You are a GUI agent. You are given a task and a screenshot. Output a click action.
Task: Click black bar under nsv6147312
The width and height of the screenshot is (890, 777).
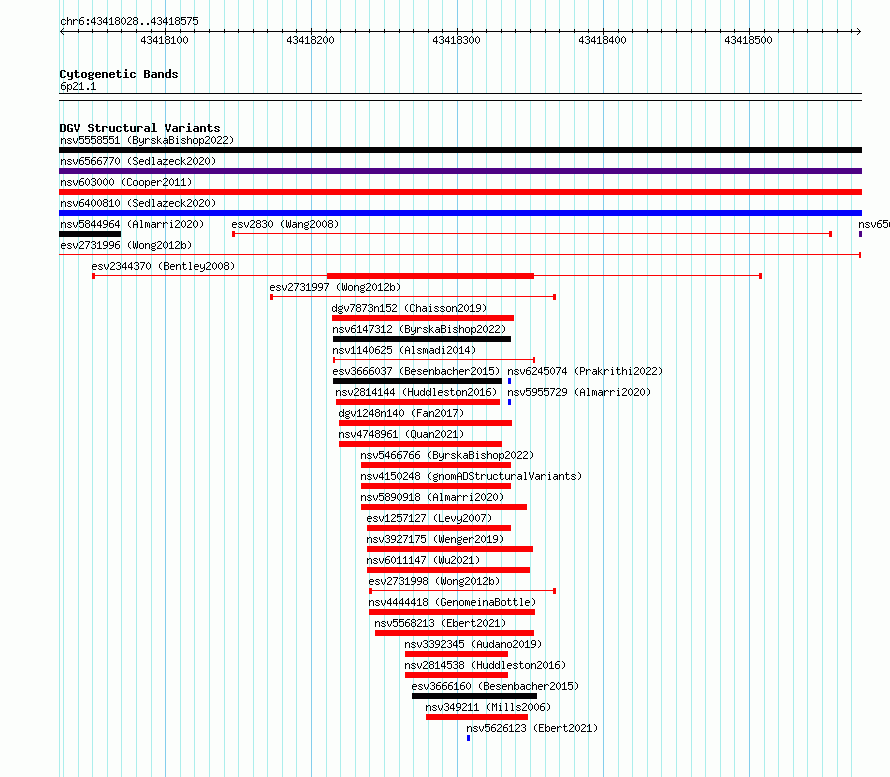tap(422, 339)
